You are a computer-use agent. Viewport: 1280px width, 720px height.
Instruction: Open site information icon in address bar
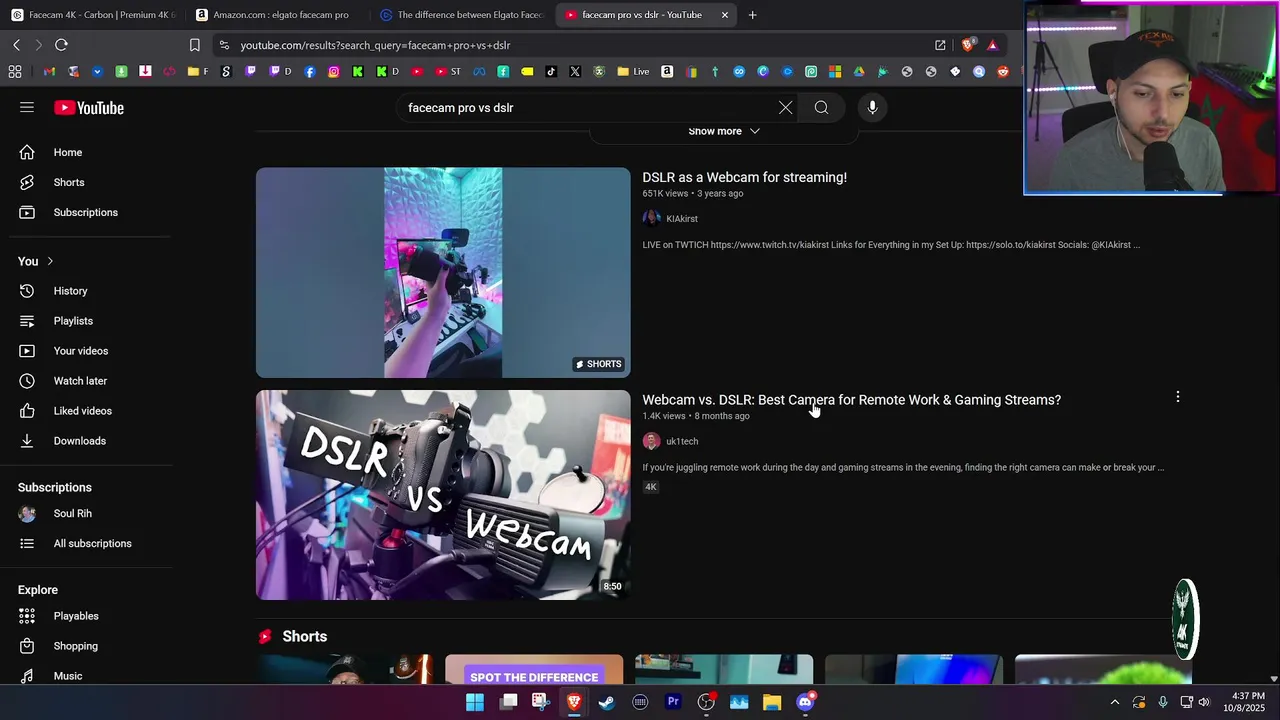[x=224, y=45]
